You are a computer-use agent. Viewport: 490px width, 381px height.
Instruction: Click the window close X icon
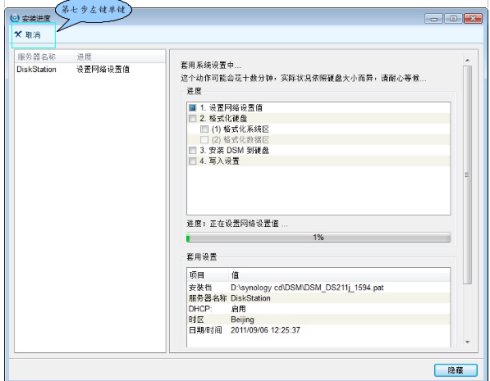tap(473, 19)
